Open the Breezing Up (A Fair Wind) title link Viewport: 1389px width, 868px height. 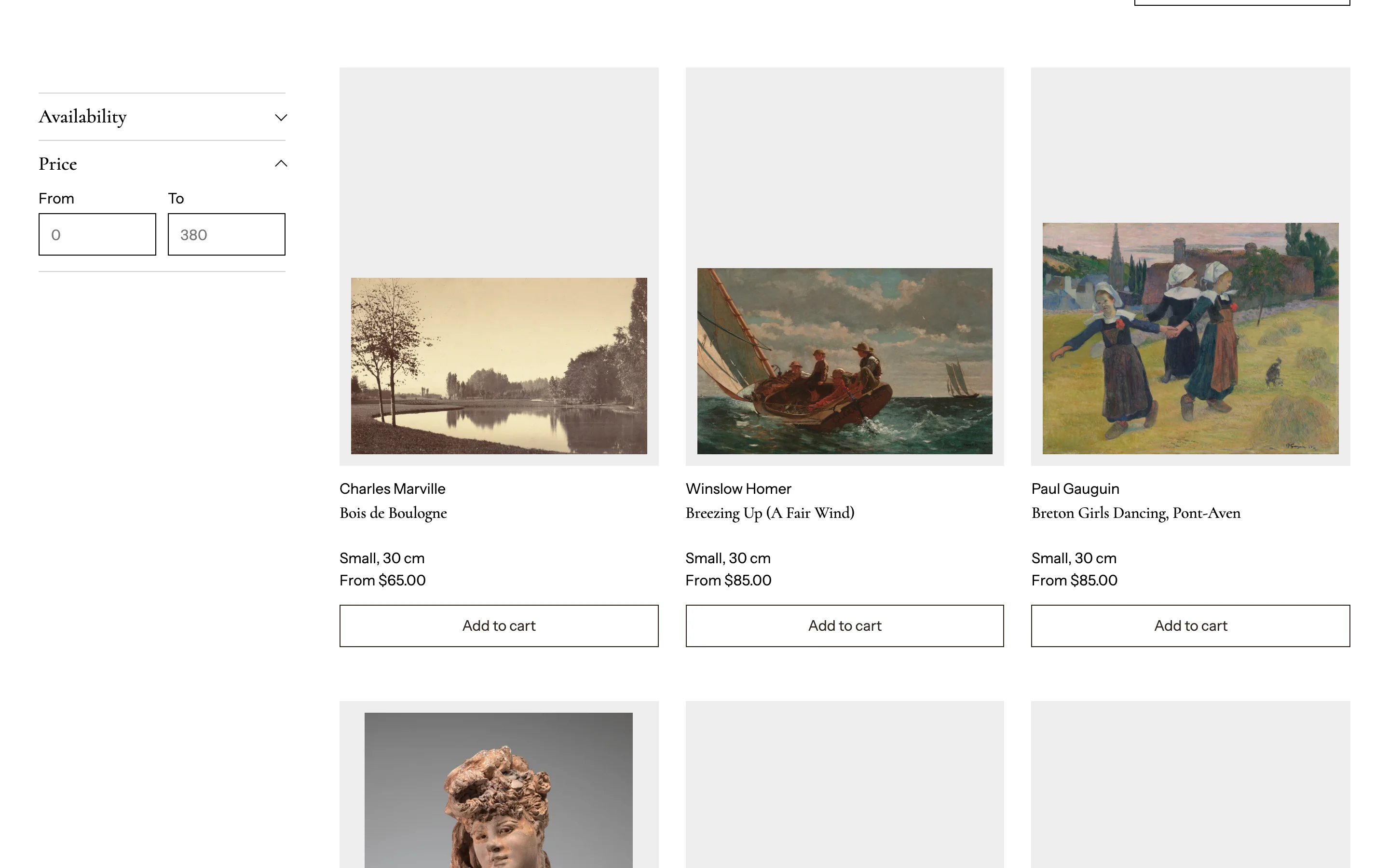coord(770,513)
